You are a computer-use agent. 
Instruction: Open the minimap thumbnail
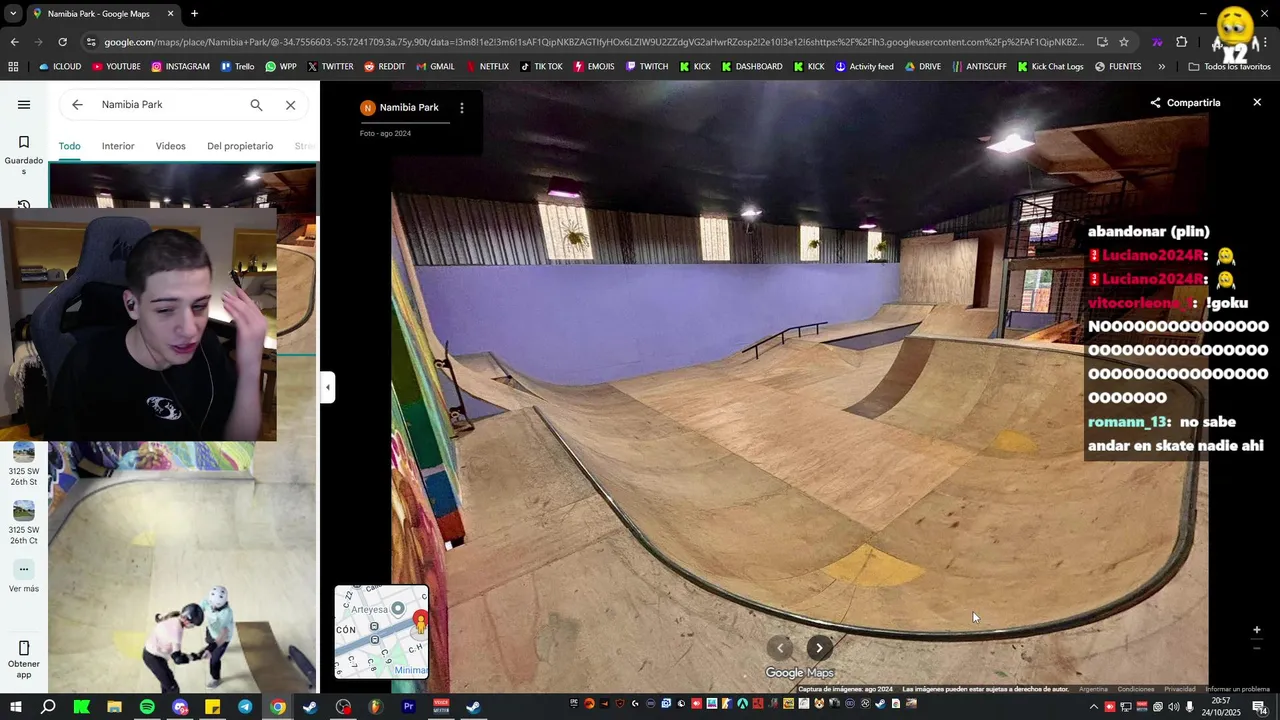tap(381, 632)
